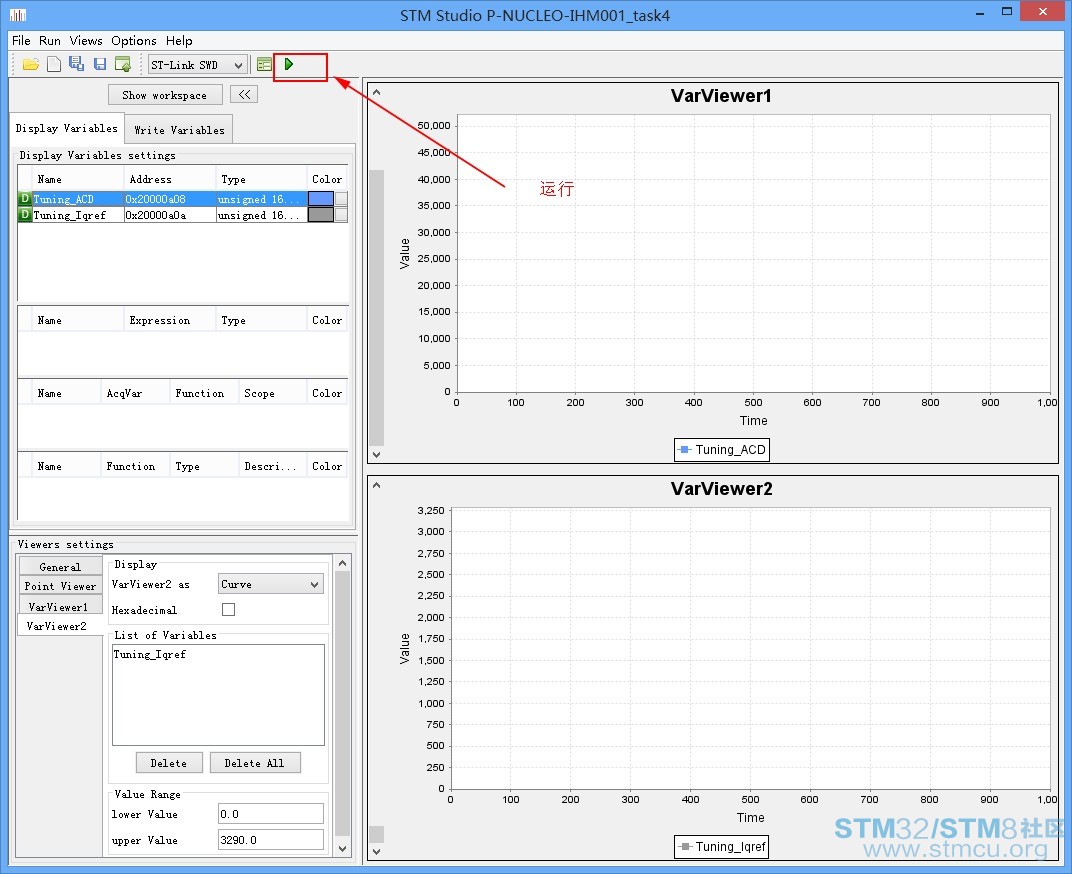Viewport: 1072px width, 874px height.
Task: Click the import variables toolbar icon
Action: pyautogui.click(x=123, y=64)
